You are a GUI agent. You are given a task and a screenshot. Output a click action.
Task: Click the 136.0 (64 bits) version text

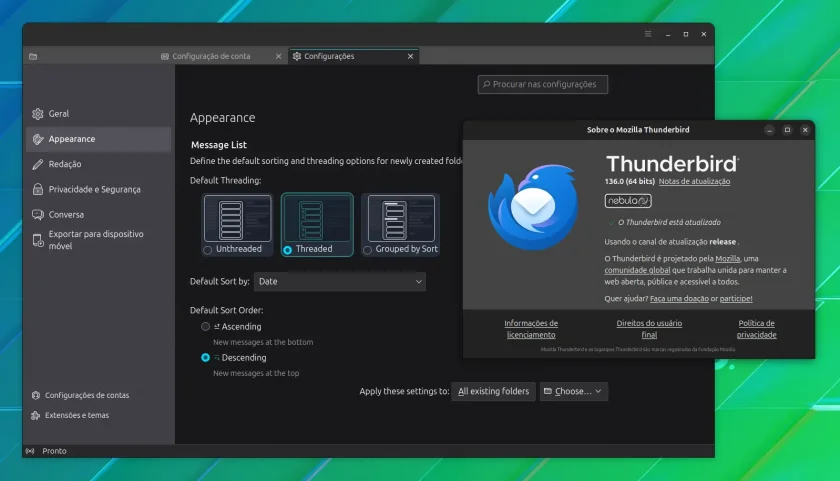coord(629,182)
